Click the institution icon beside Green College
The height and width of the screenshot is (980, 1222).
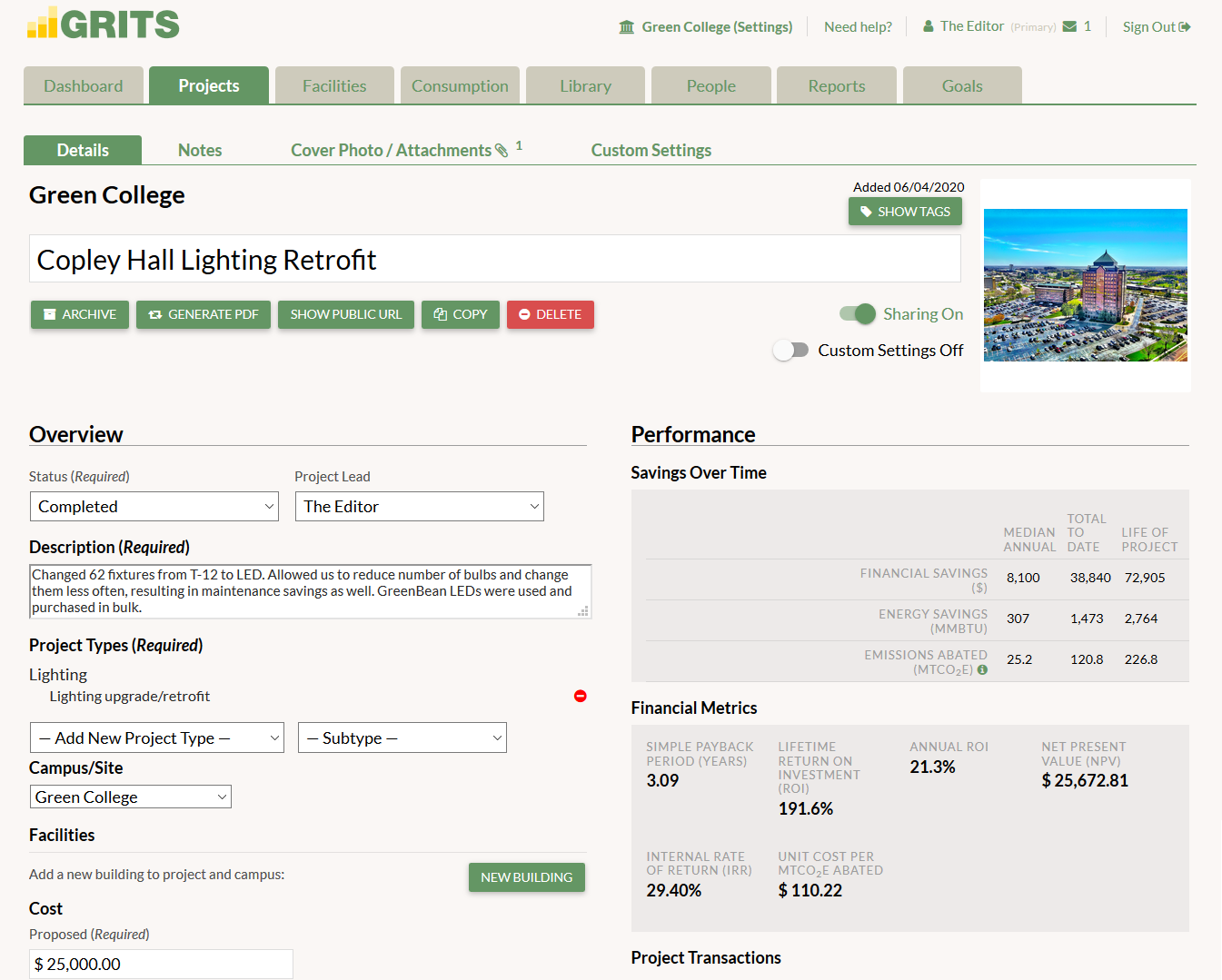point(627,27)
